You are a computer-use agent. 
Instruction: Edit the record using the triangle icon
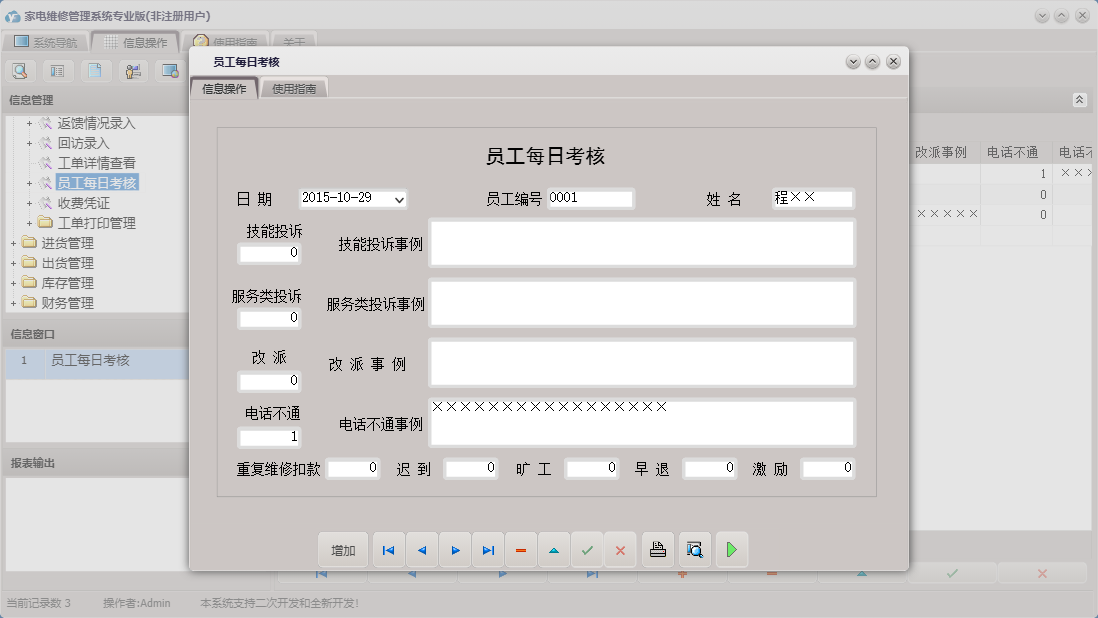(x=554, y=549)
